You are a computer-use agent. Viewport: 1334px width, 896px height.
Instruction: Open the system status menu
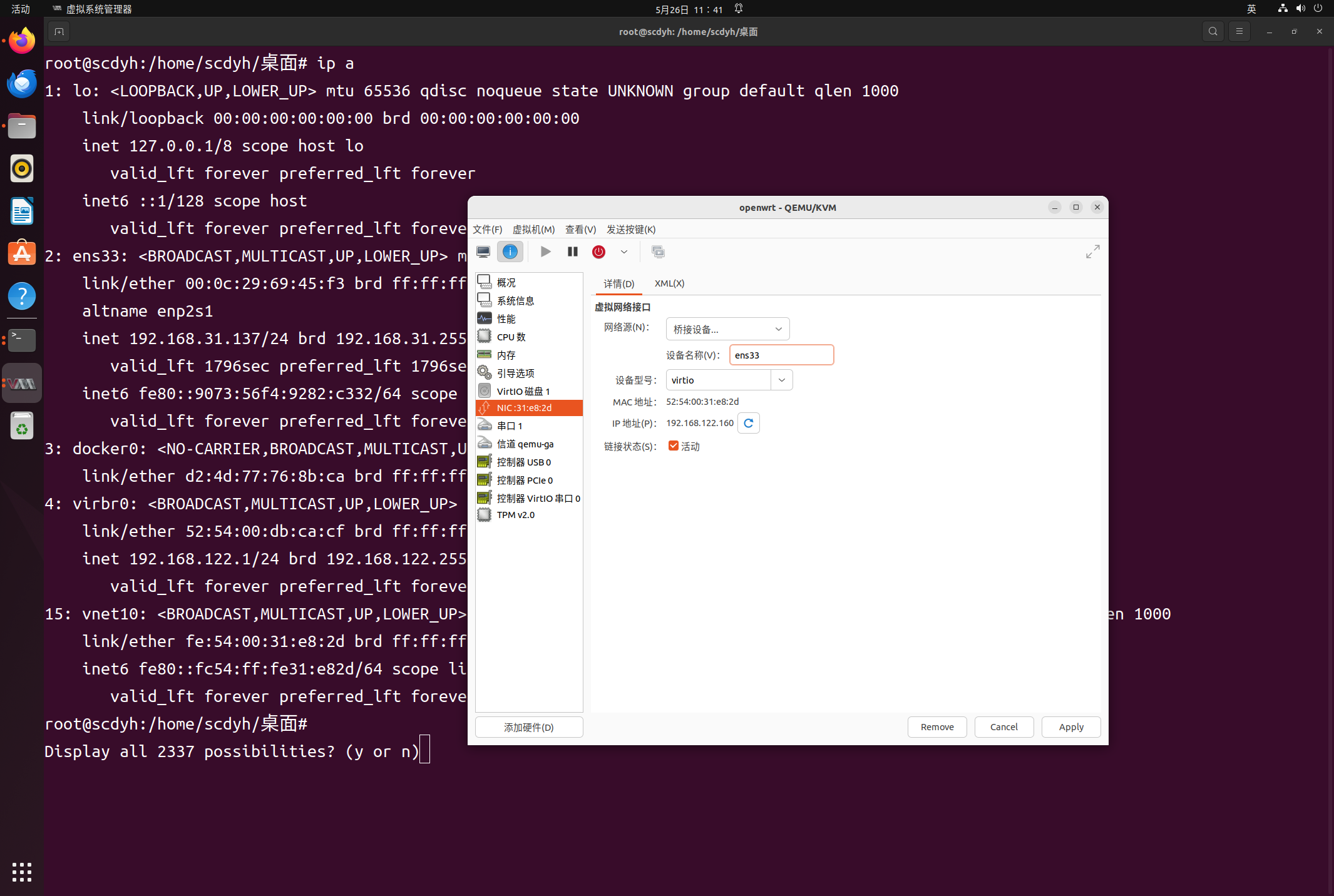(1300, 9)
